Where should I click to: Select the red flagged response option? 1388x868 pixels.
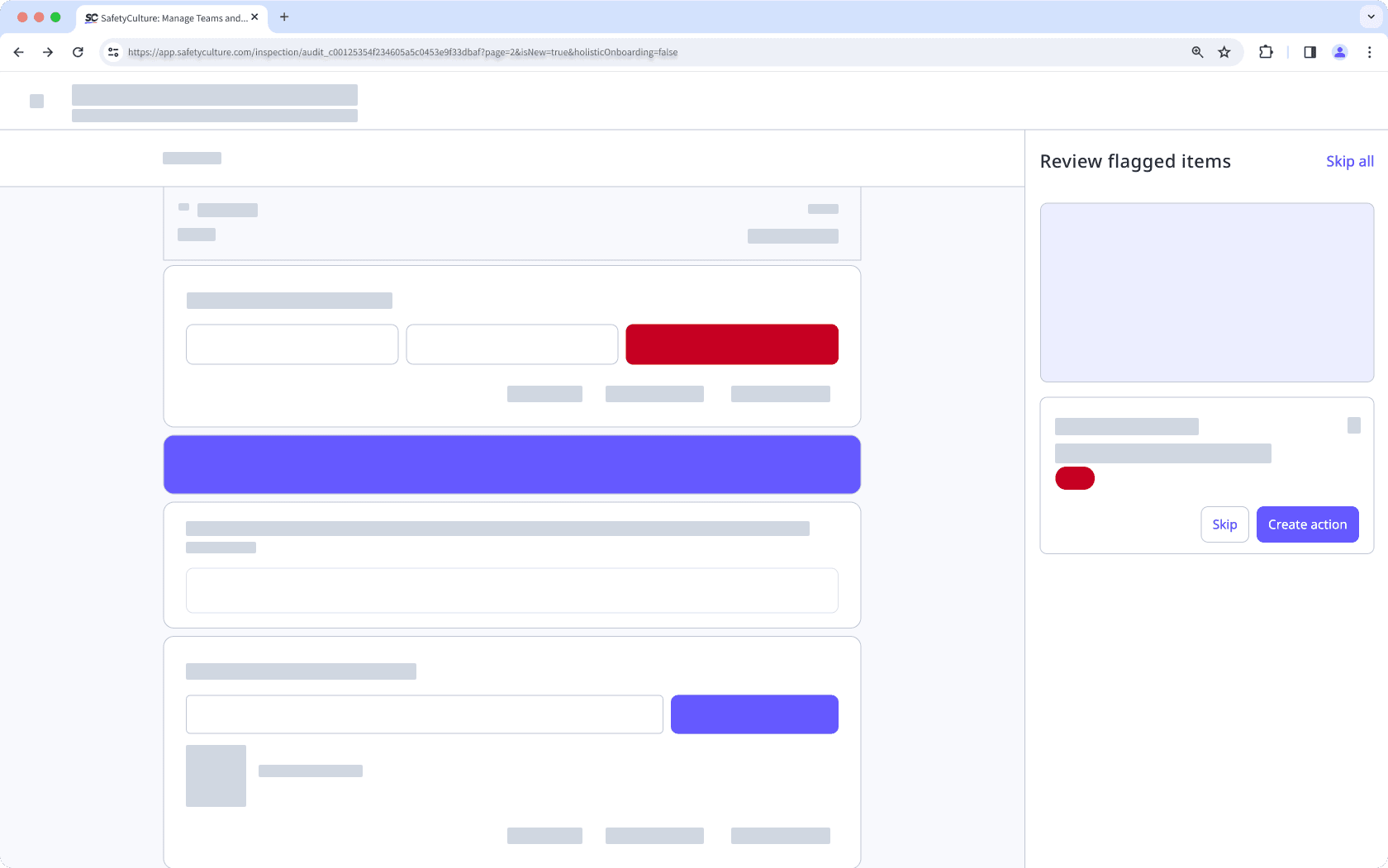(x=731, y=344)
